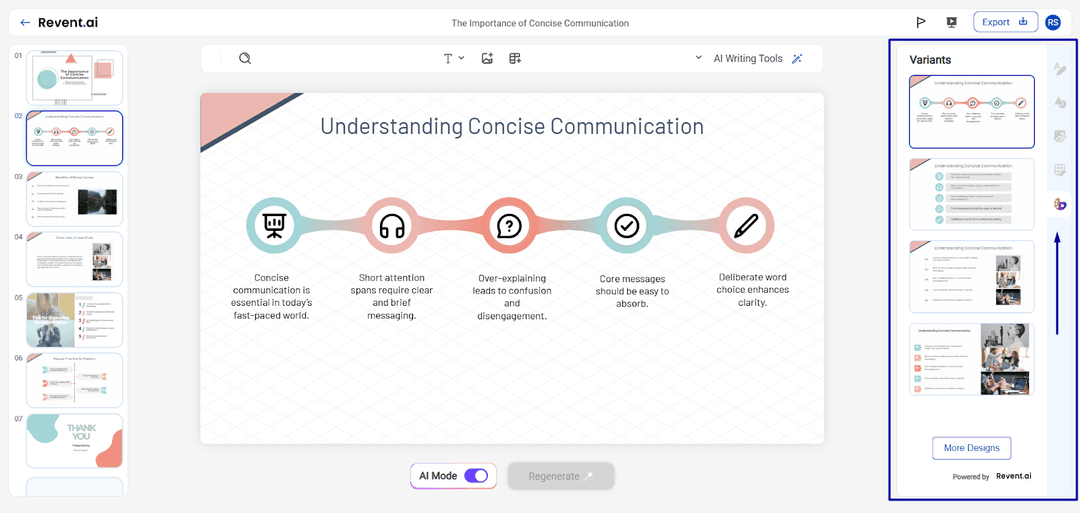The height and width of the screenshot is (513, 1080).
Task: Open the text style icon in right sidebar
Action: pos(1060,69)
